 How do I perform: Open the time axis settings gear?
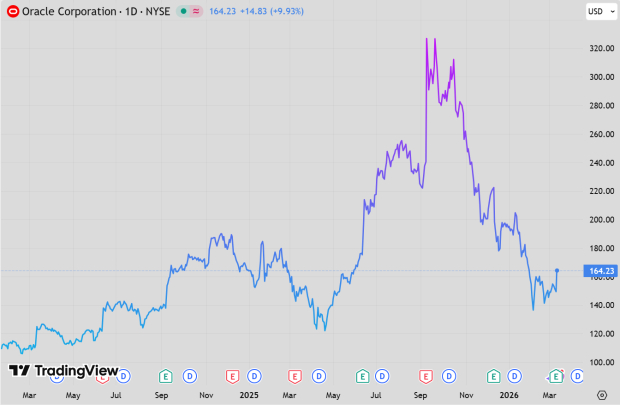(601, 394)
